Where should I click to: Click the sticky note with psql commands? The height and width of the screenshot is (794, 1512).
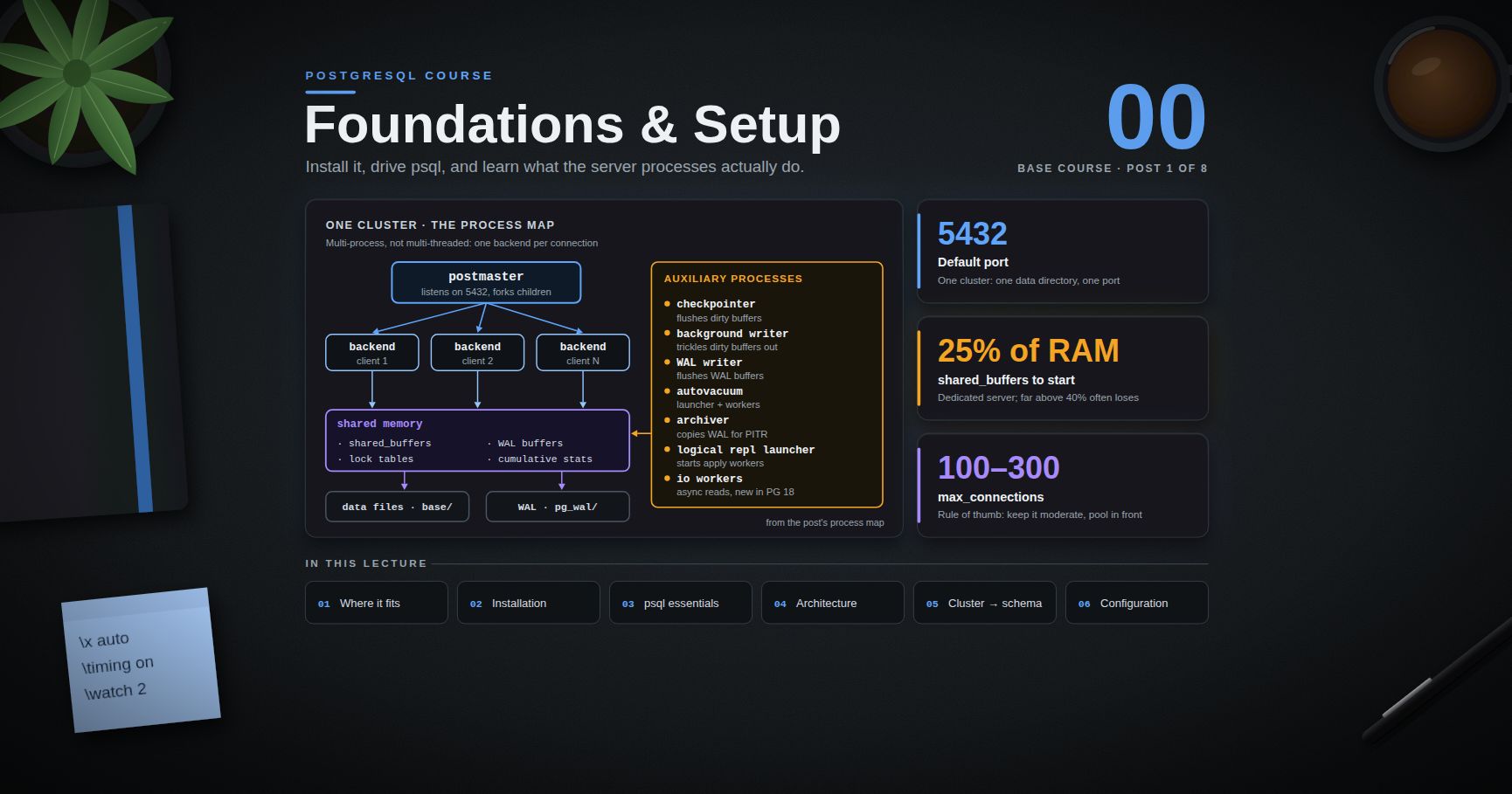click(x=141, y=660)
